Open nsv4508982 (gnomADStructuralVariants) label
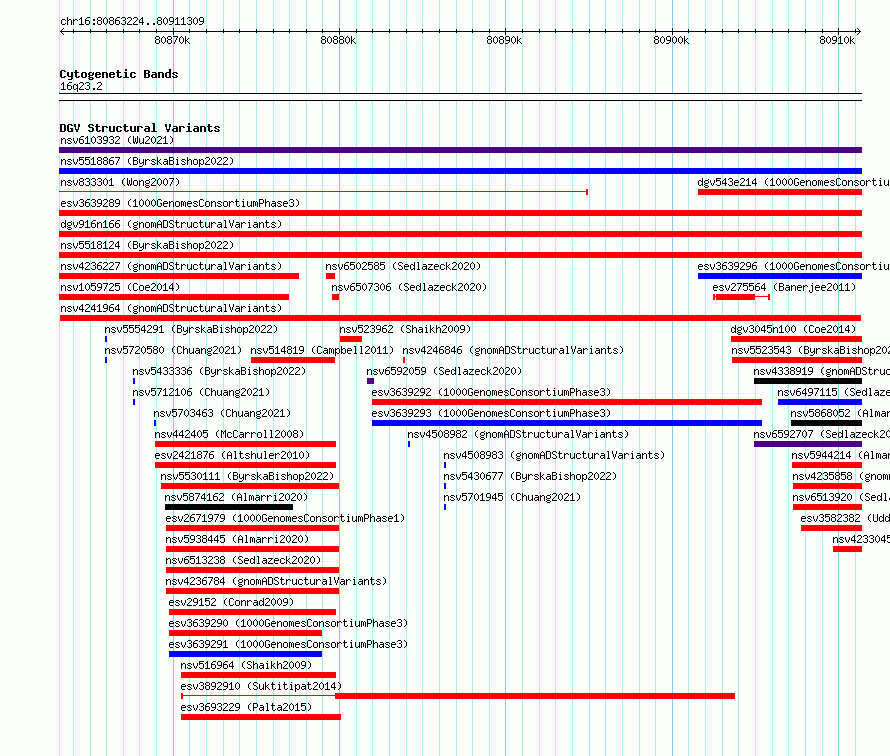This screenshot has height=756, width=890. (x=518, y=434)
